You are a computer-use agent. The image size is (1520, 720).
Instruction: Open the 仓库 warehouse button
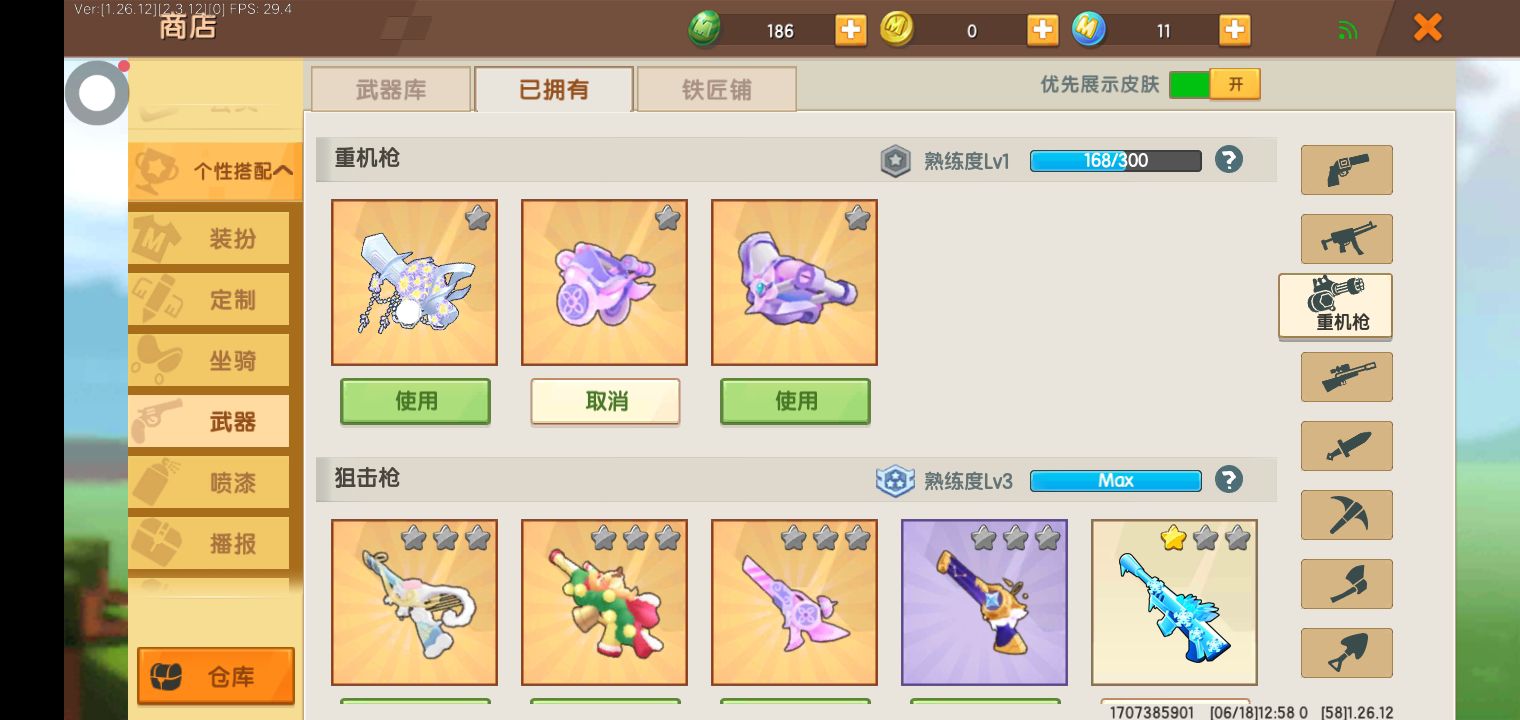(x=216, y=677)
